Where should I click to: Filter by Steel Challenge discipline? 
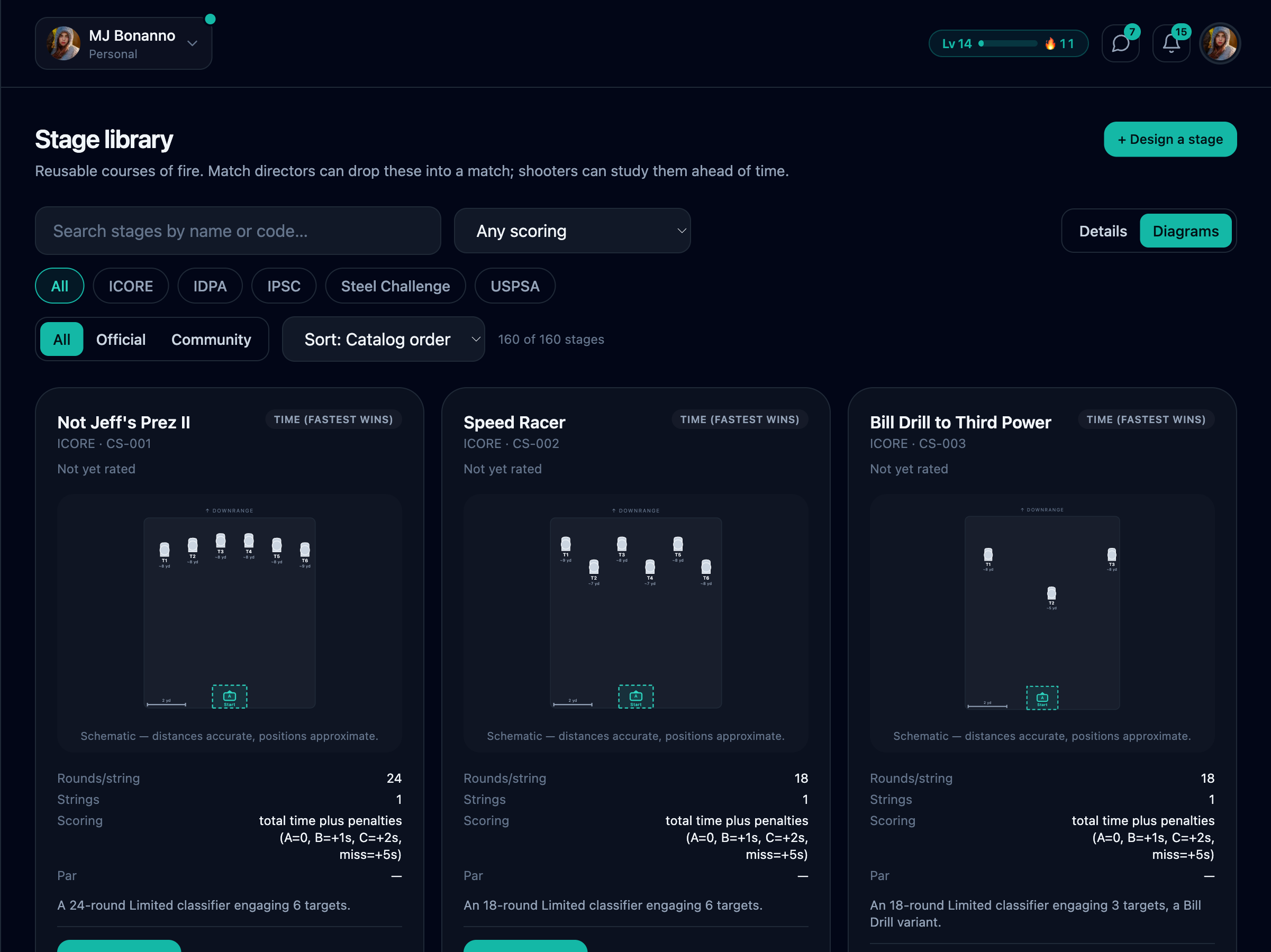click(x=395, y=286)
